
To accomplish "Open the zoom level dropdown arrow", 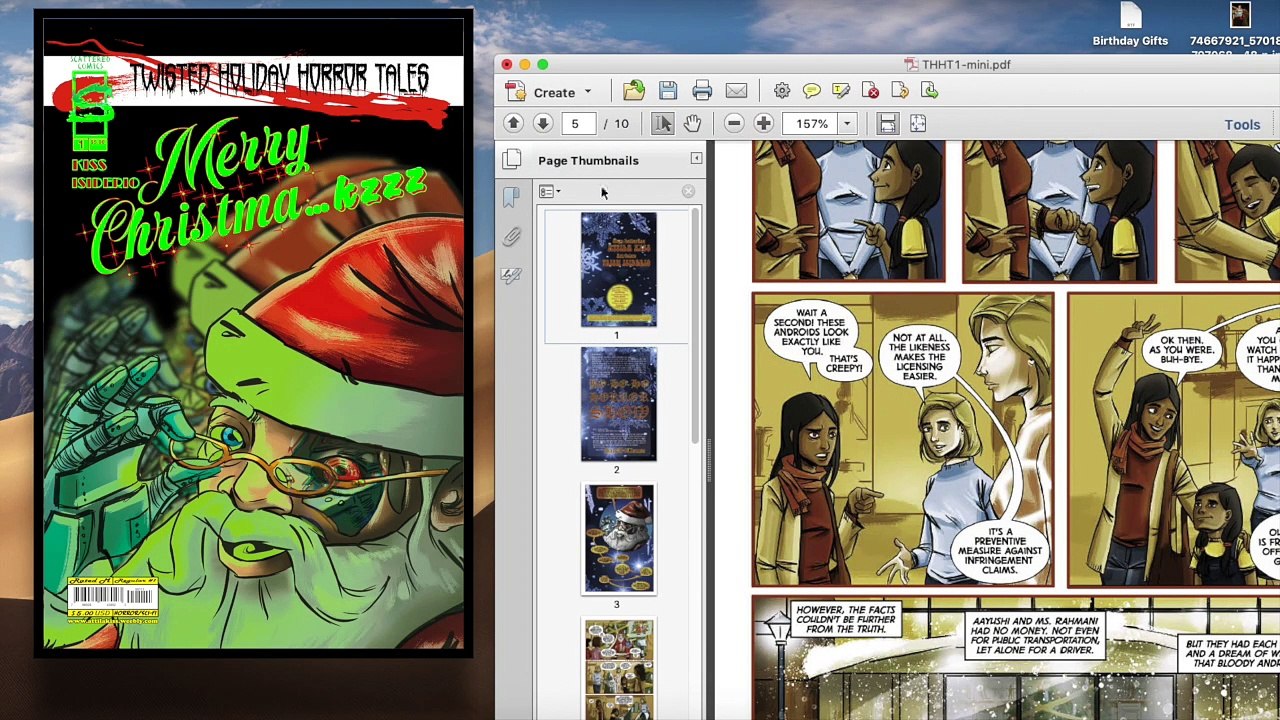I will click(x=847, y=124).
